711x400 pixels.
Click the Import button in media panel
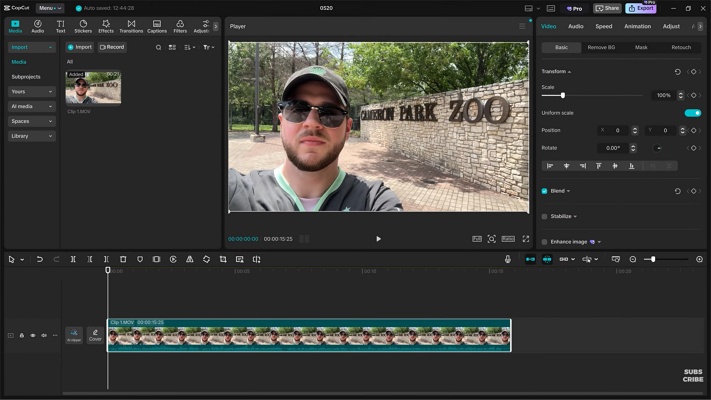coord(80,47)
